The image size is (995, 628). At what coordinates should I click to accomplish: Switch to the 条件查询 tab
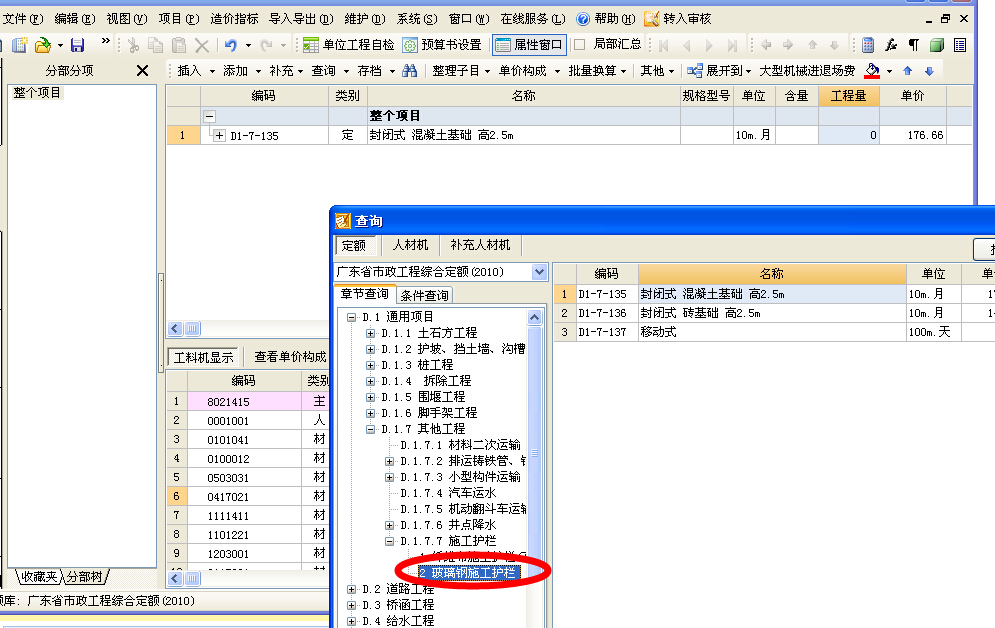[425, 295]
